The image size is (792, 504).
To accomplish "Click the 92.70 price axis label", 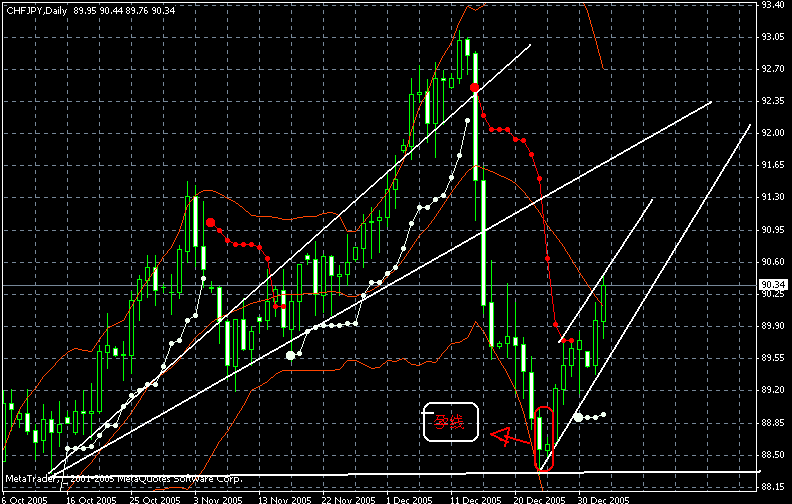I will point(773,69).
